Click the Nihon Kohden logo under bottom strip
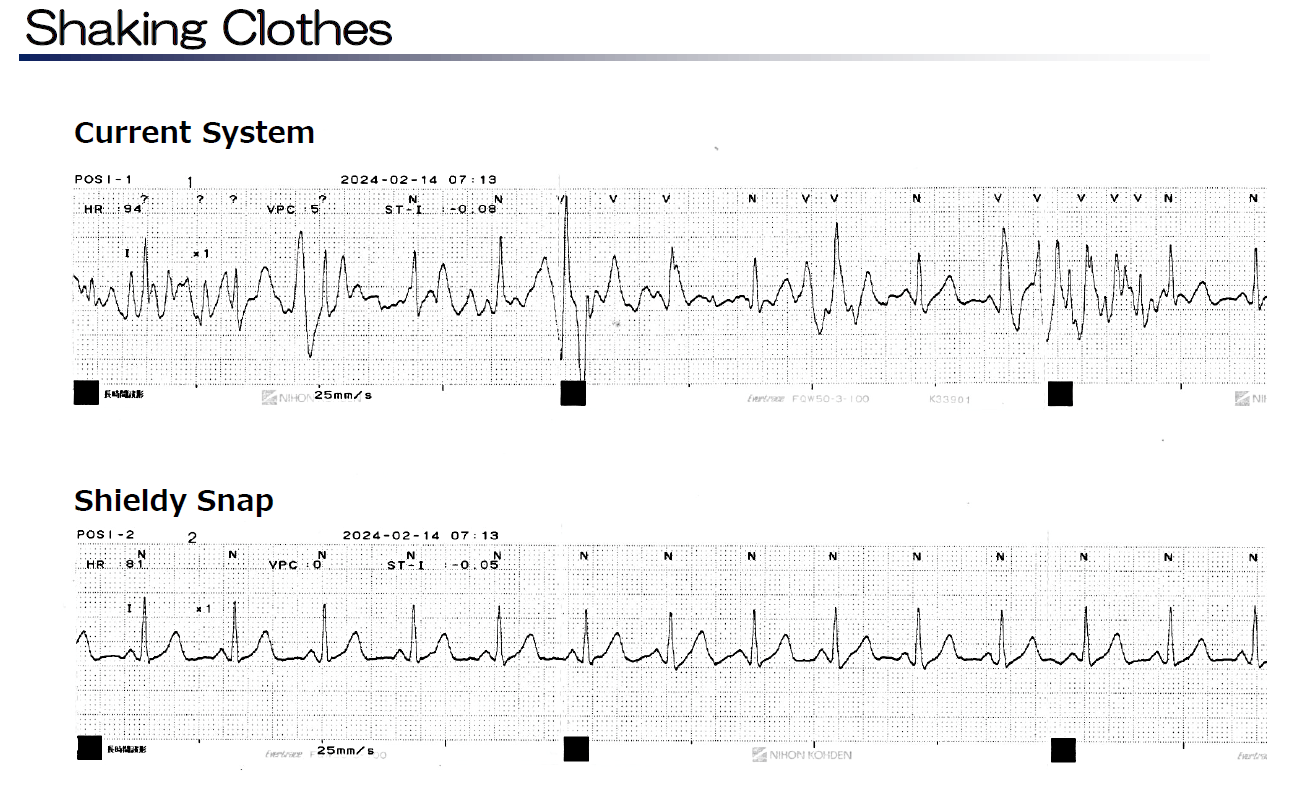Viewport: 1312px width, 787px height. point(802,754)
